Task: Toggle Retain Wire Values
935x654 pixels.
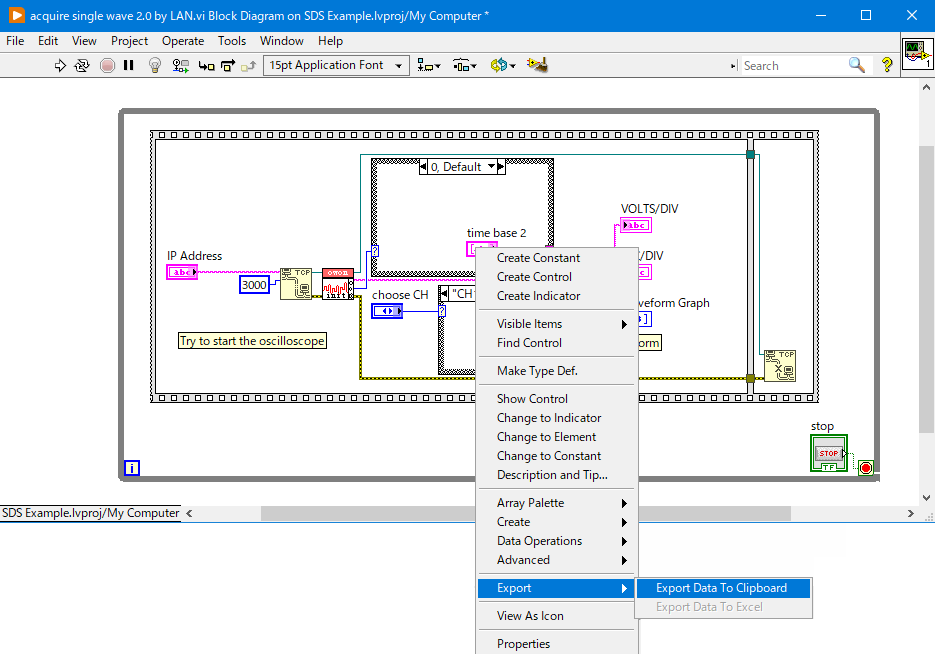Action: pos(180,66)
